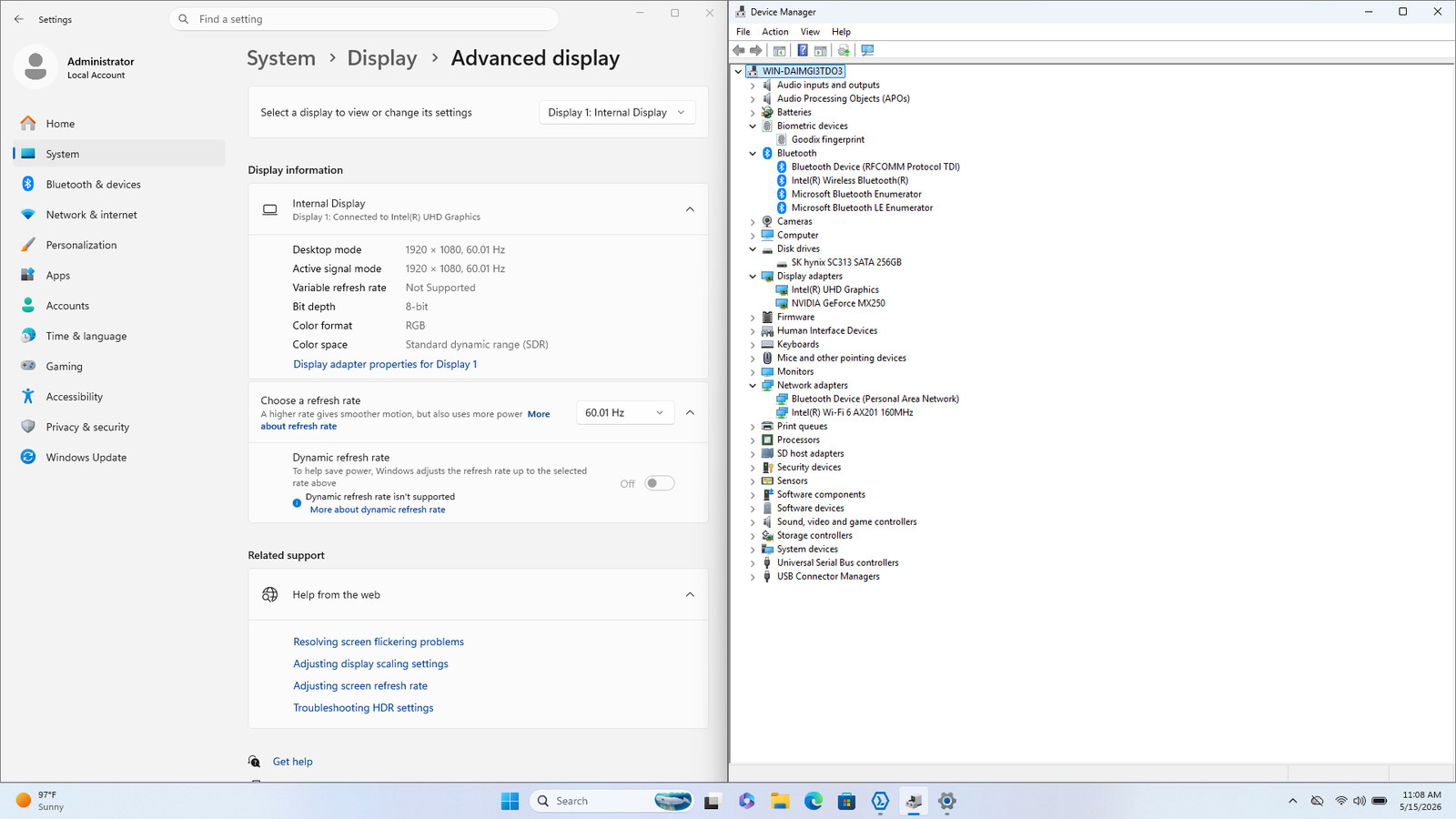Collapse the Help from the web section
The height and width of the screenshot is (819, 1456).
690,595
